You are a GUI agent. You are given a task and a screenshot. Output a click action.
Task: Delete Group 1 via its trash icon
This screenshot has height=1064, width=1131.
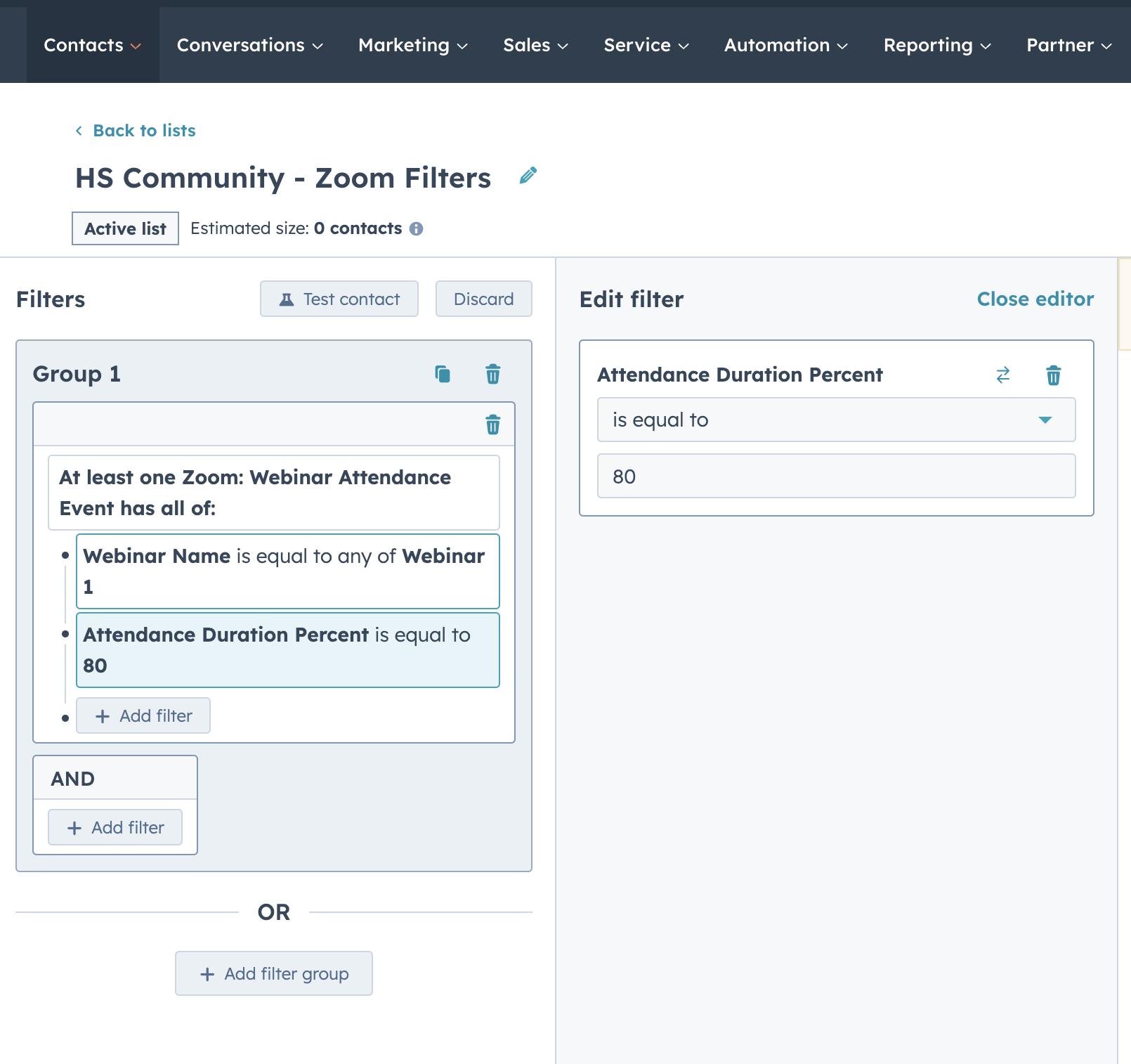492,375
